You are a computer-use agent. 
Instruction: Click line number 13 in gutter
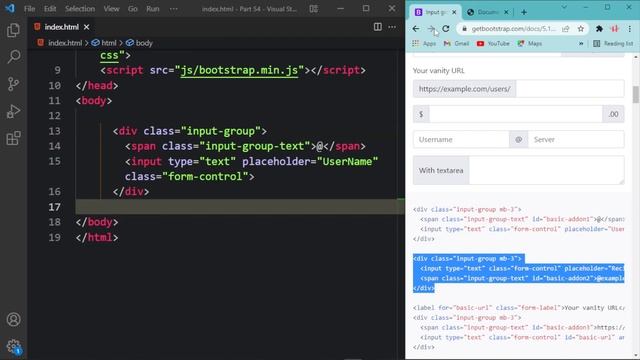[x=54, y=131]
